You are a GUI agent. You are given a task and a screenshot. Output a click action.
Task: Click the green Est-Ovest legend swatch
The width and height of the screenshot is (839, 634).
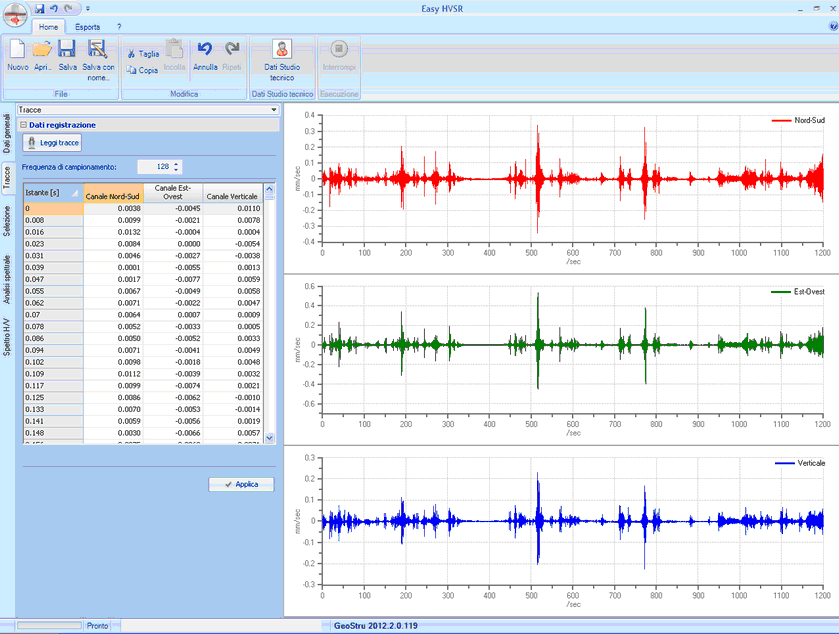point(781,292)
